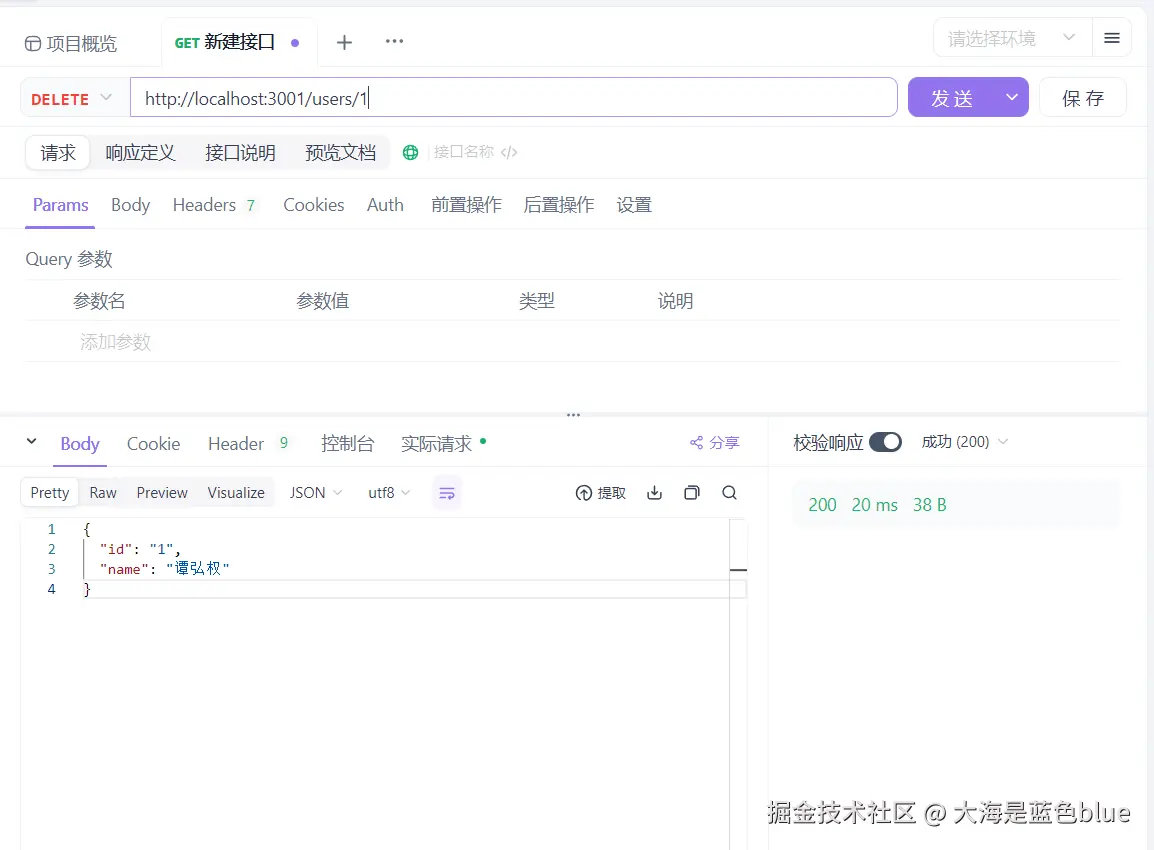Download the response with download icon
Screen dimensions: 1154x850
654,493
